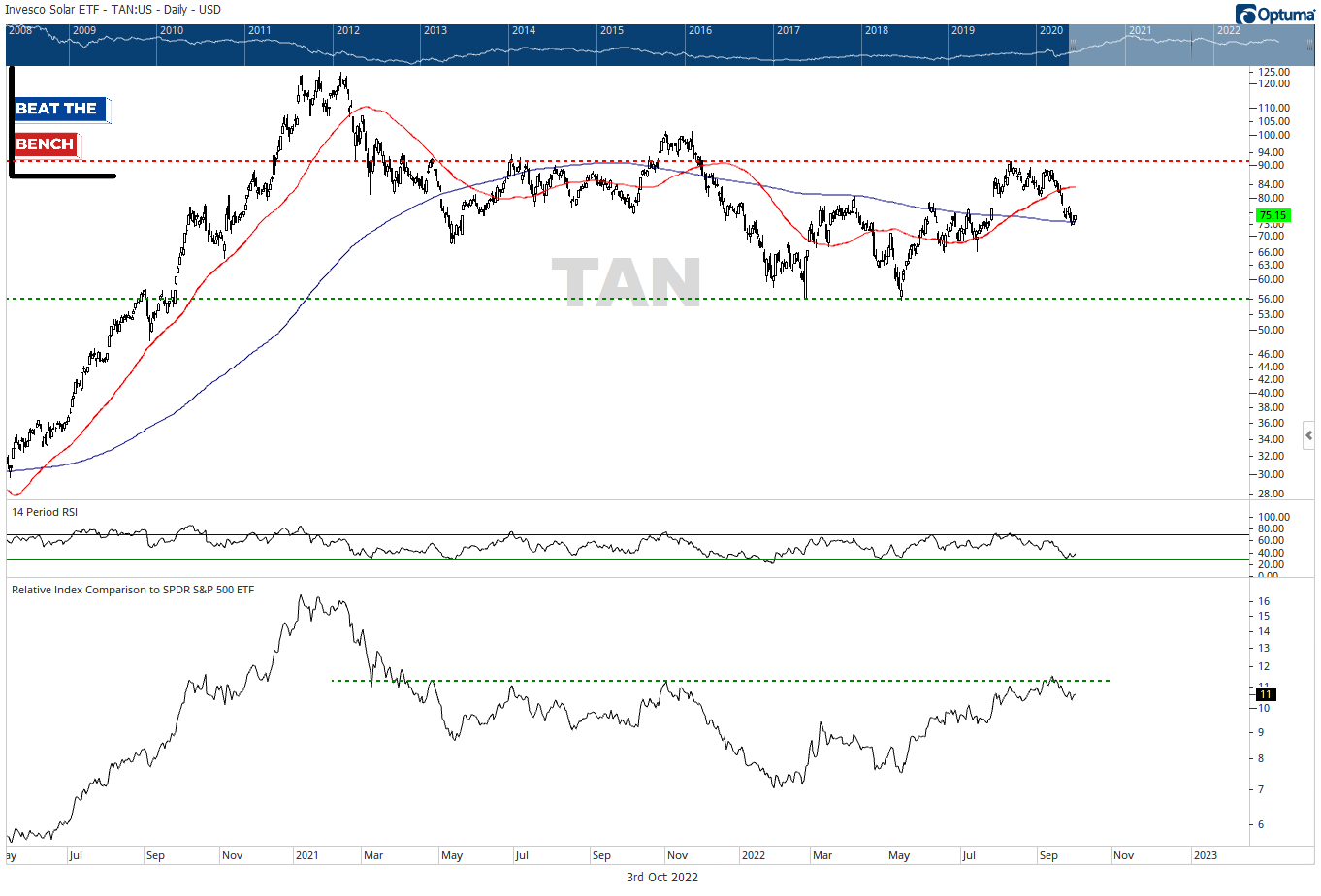This screenshot has height=896, width=1321.
Task: Click the green 75.15 current price tag
Action: coord(1273,215)
